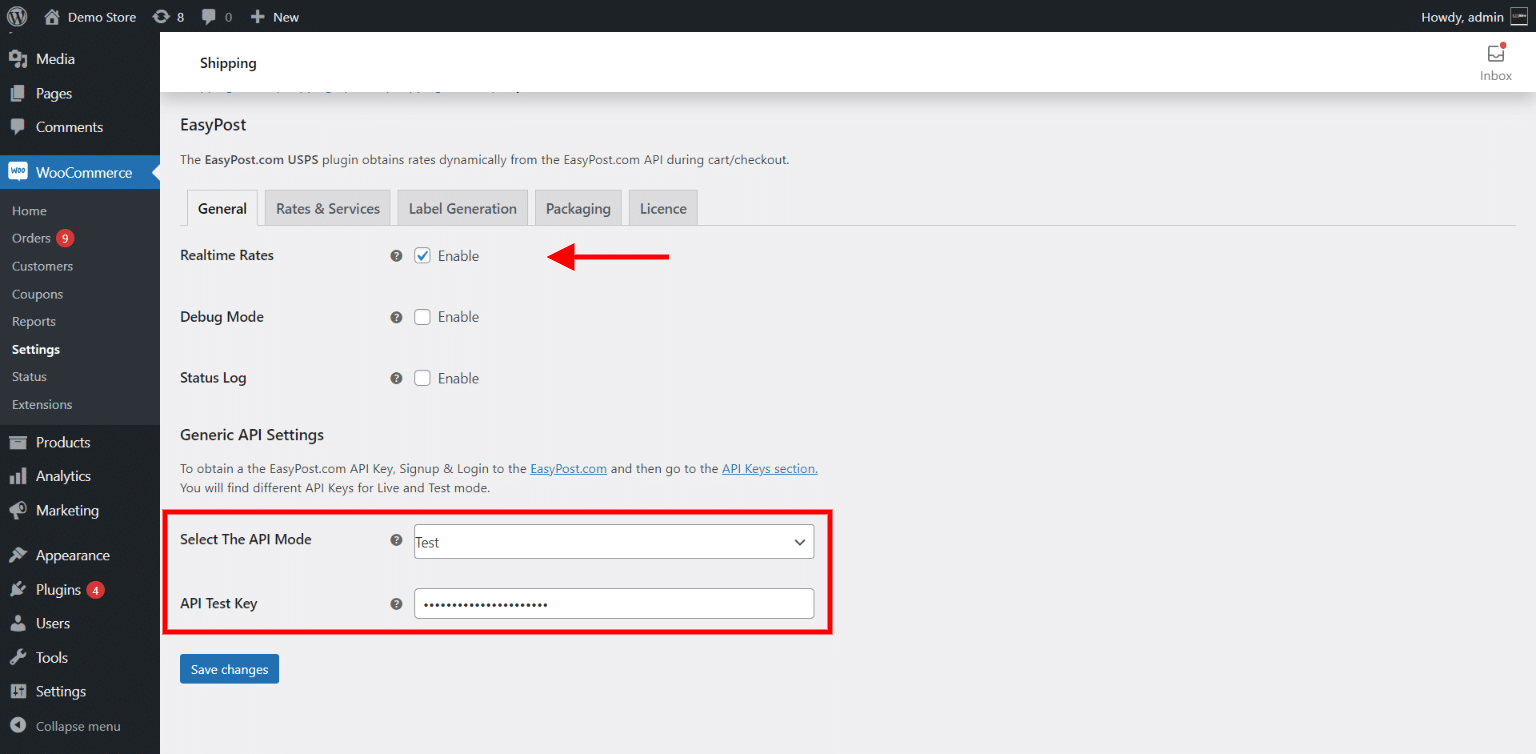Open the comments bubble icon in admin bar
This screenshot has height=754, width=1536.
(x=209, y=16)
